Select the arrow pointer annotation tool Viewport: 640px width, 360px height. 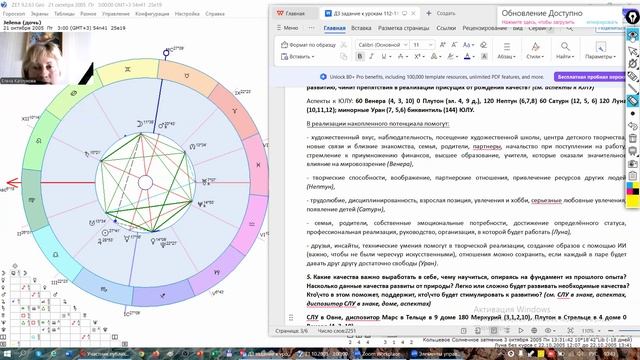[633, 51]
